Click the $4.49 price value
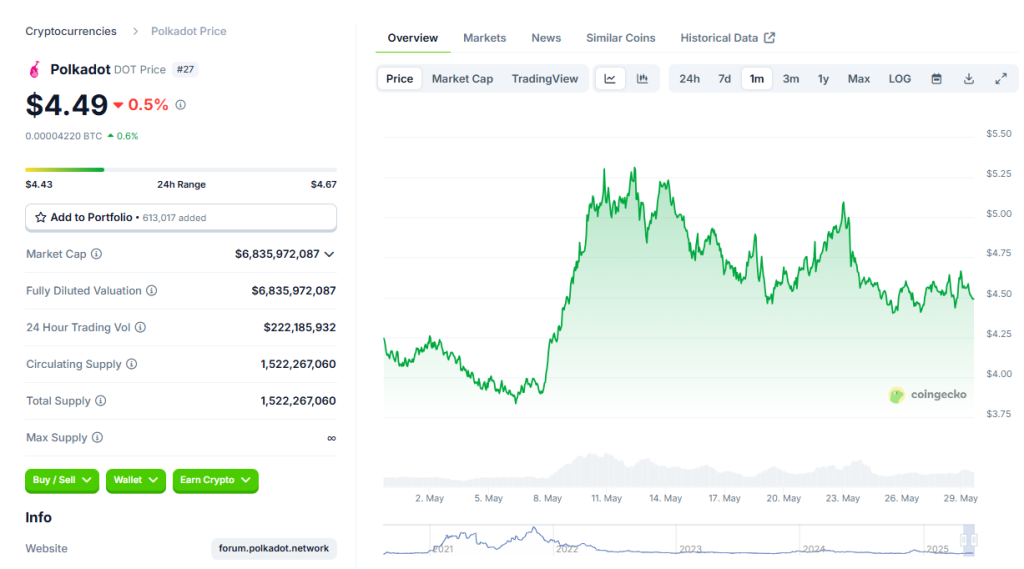The width and height of the screenshot is (1024, 569). click(67, 105)
